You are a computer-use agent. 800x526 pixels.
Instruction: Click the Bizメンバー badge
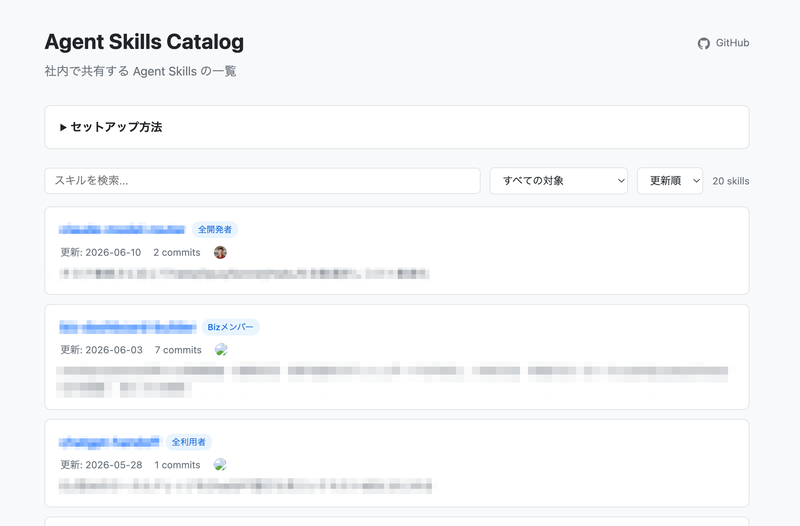[231, 327]
